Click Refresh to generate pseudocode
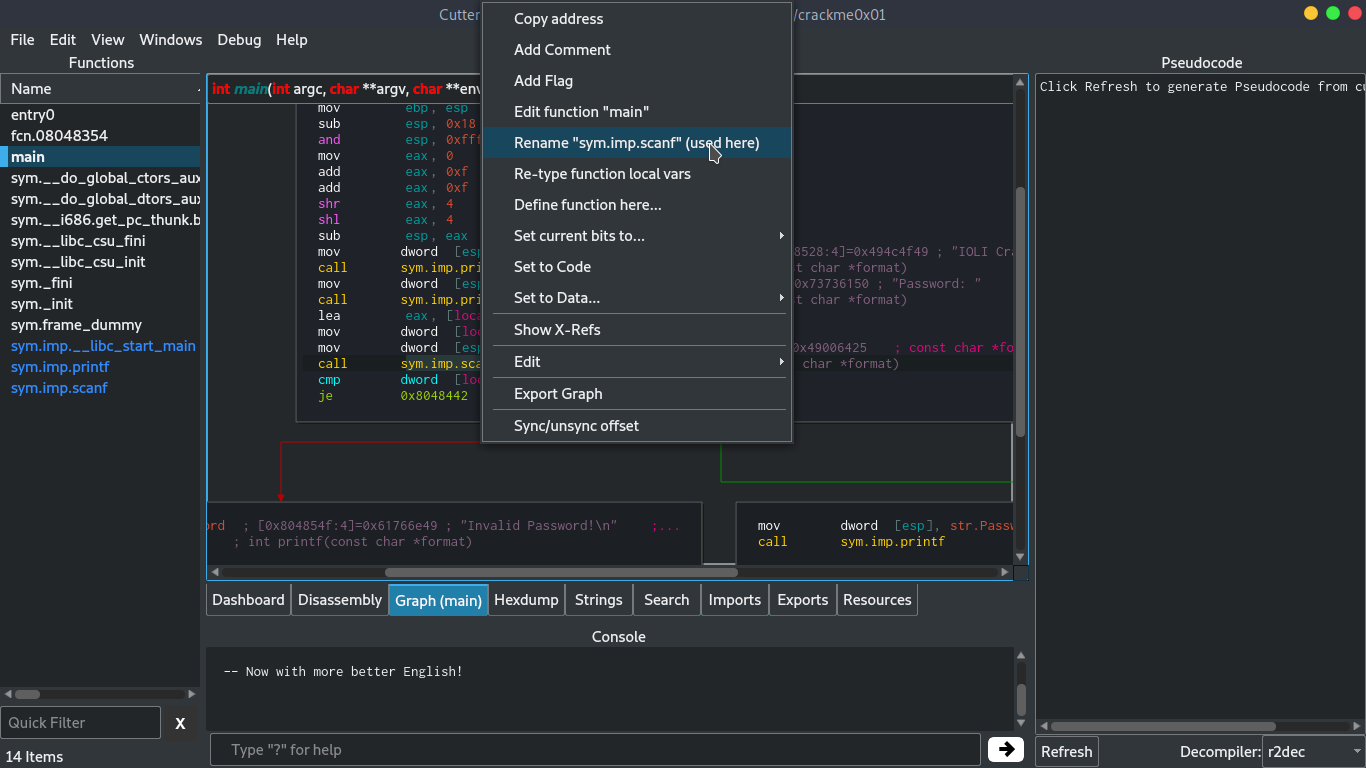 pos(1066,751)
